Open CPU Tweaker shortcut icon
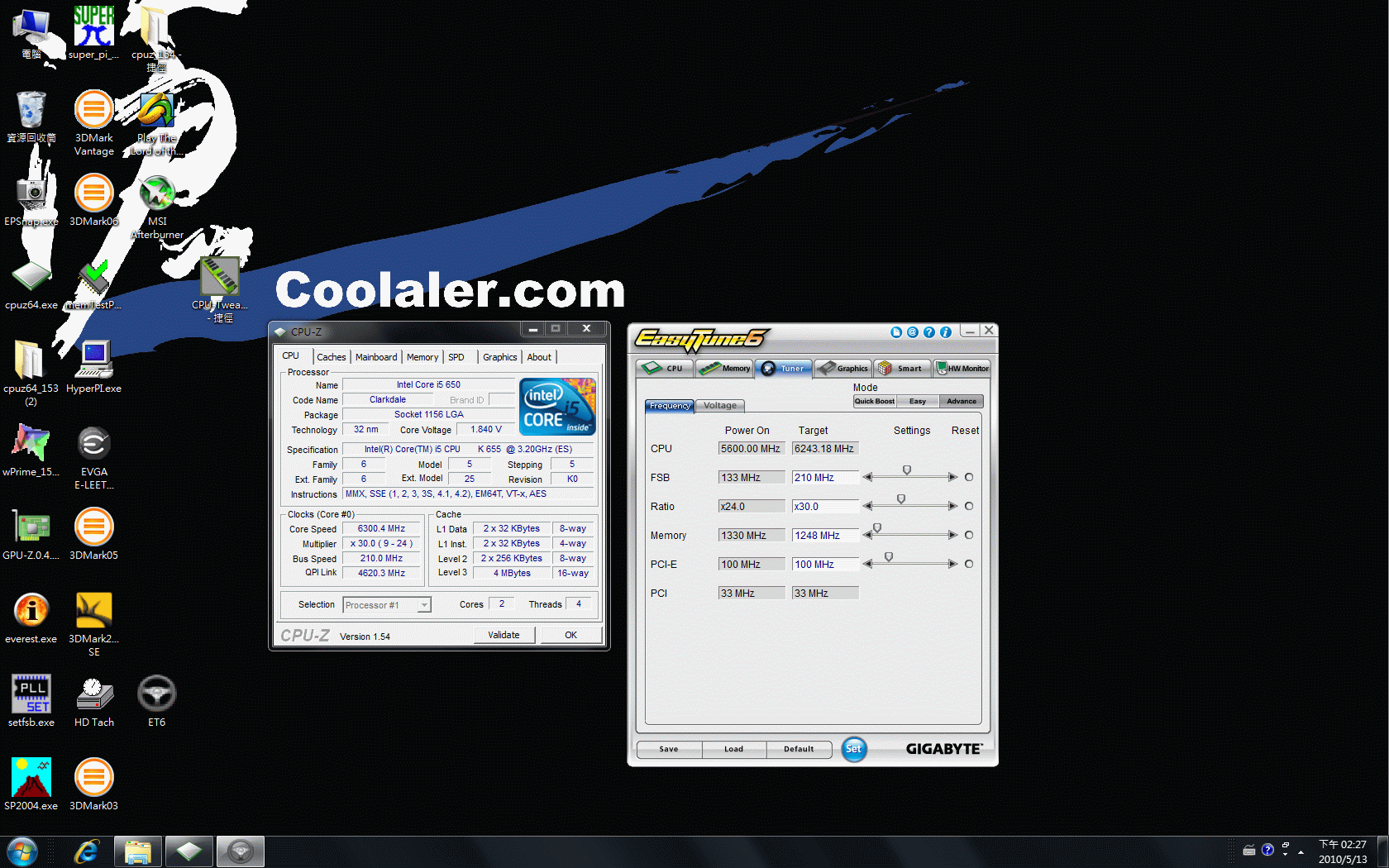The height and width of the screenshot is (868, 1389). pos(220,289)
